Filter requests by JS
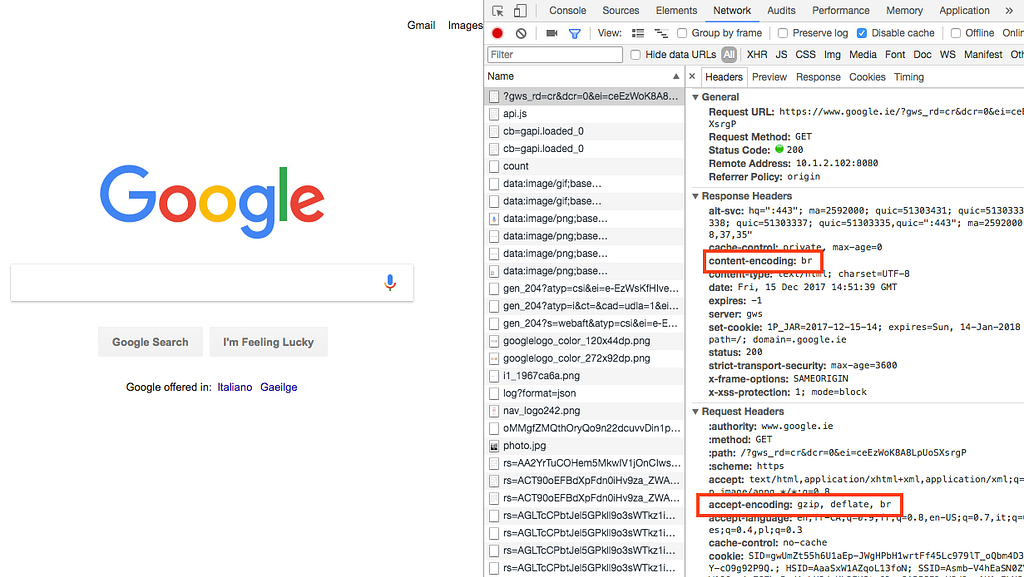The image size is (1024, 577). 781,55
